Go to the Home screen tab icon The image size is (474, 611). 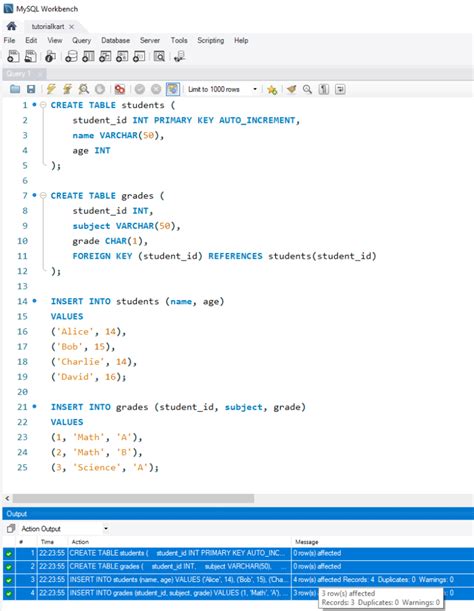coord(11,26)
